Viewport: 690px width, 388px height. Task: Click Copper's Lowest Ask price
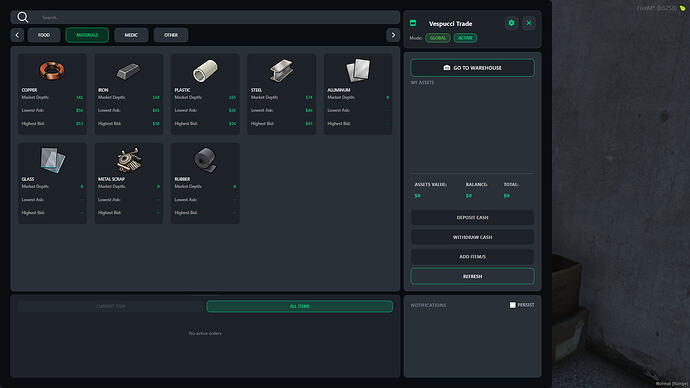click(80, 110)
